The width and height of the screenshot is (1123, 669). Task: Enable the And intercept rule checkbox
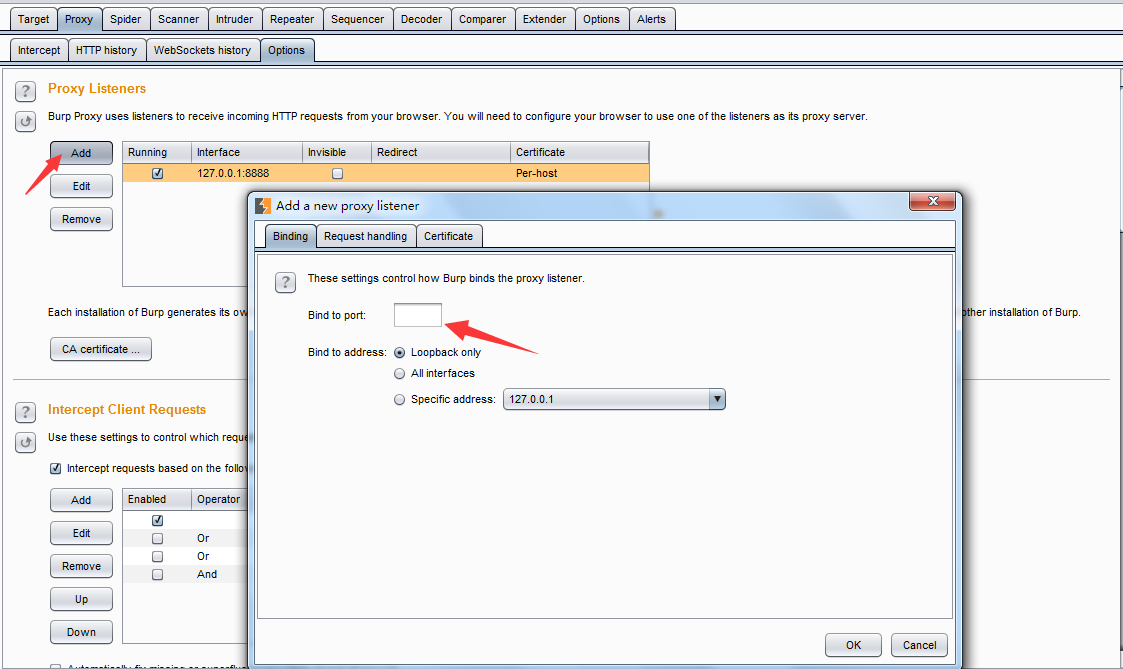point(158,574)
